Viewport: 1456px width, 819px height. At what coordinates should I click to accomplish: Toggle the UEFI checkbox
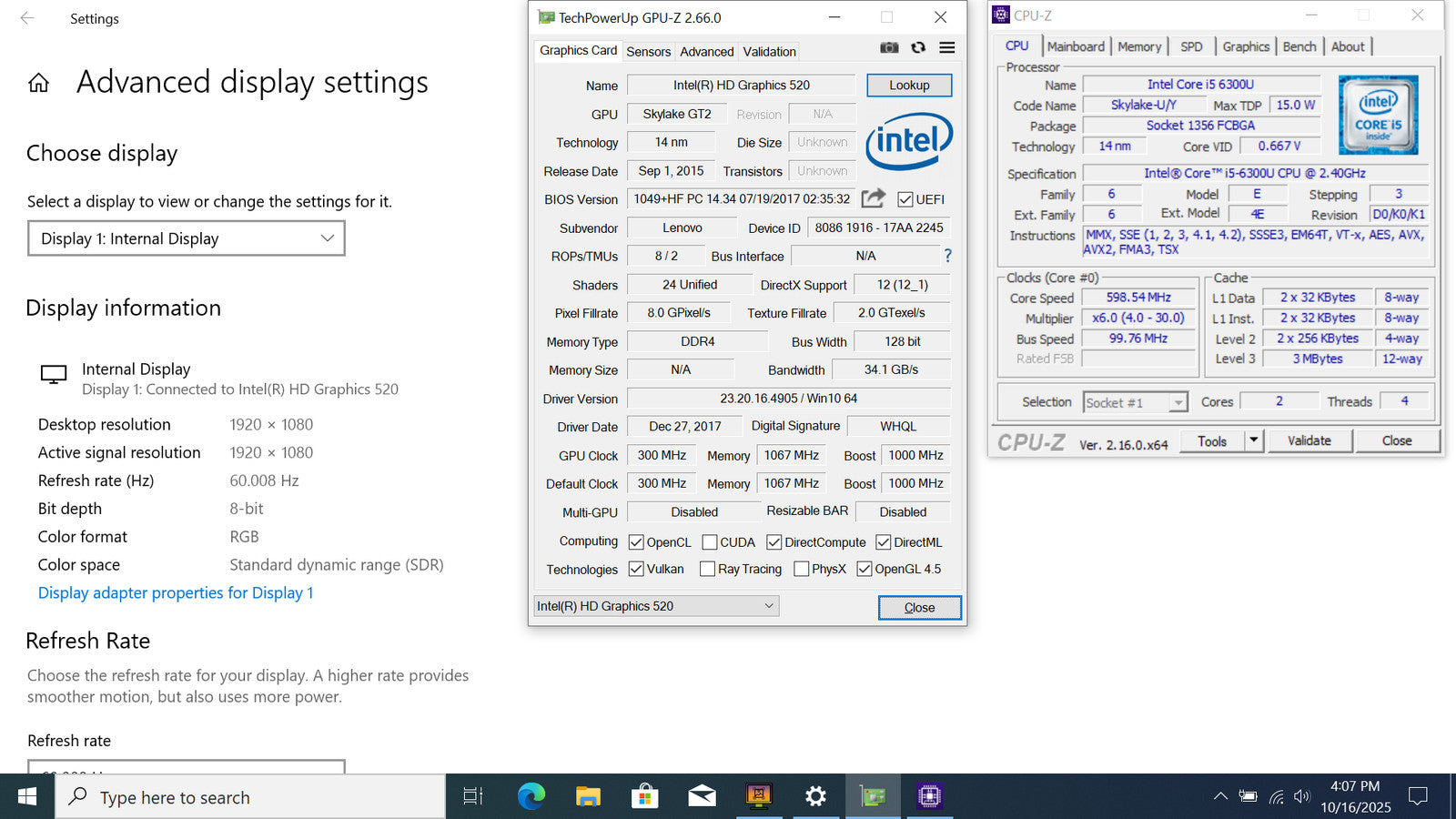coord(905,199)
